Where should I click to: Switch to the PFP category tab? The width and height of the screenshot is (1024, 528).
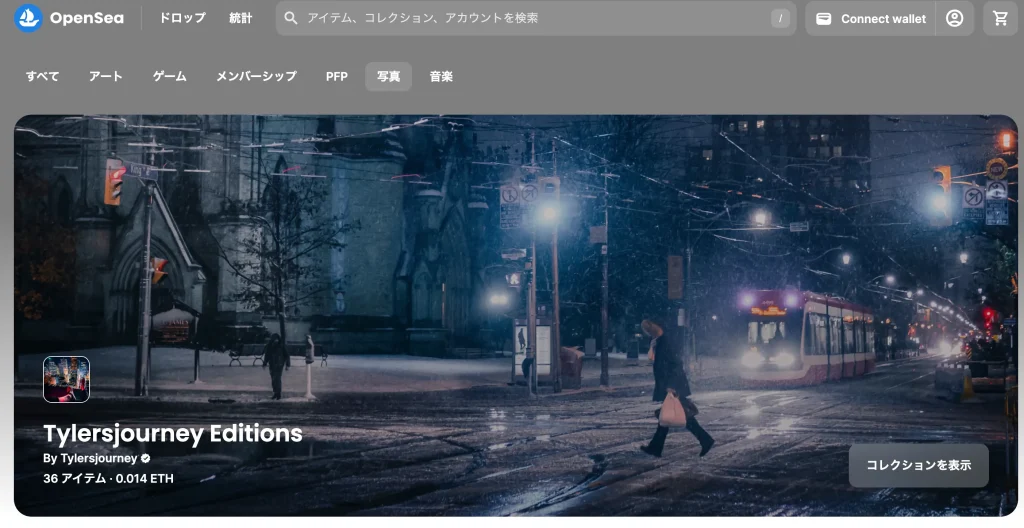[337, 77]
